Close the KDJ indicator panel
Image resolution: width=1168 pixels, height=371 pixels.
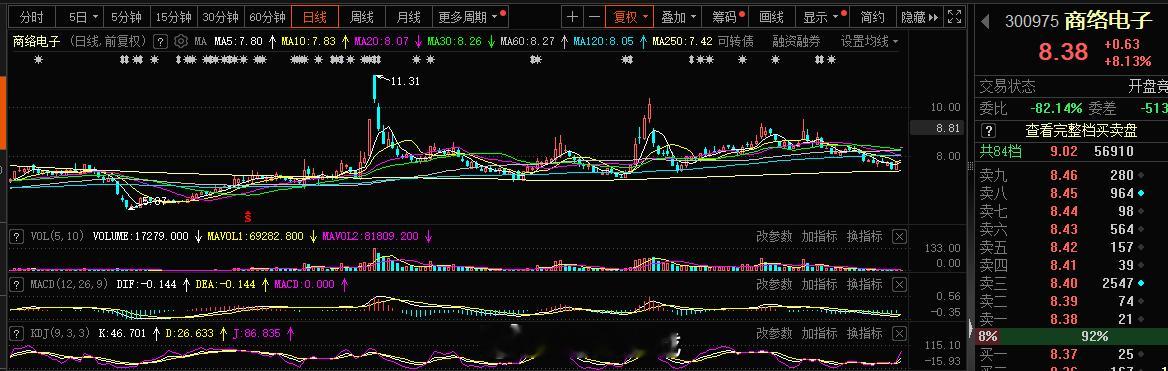pos(899,333)
